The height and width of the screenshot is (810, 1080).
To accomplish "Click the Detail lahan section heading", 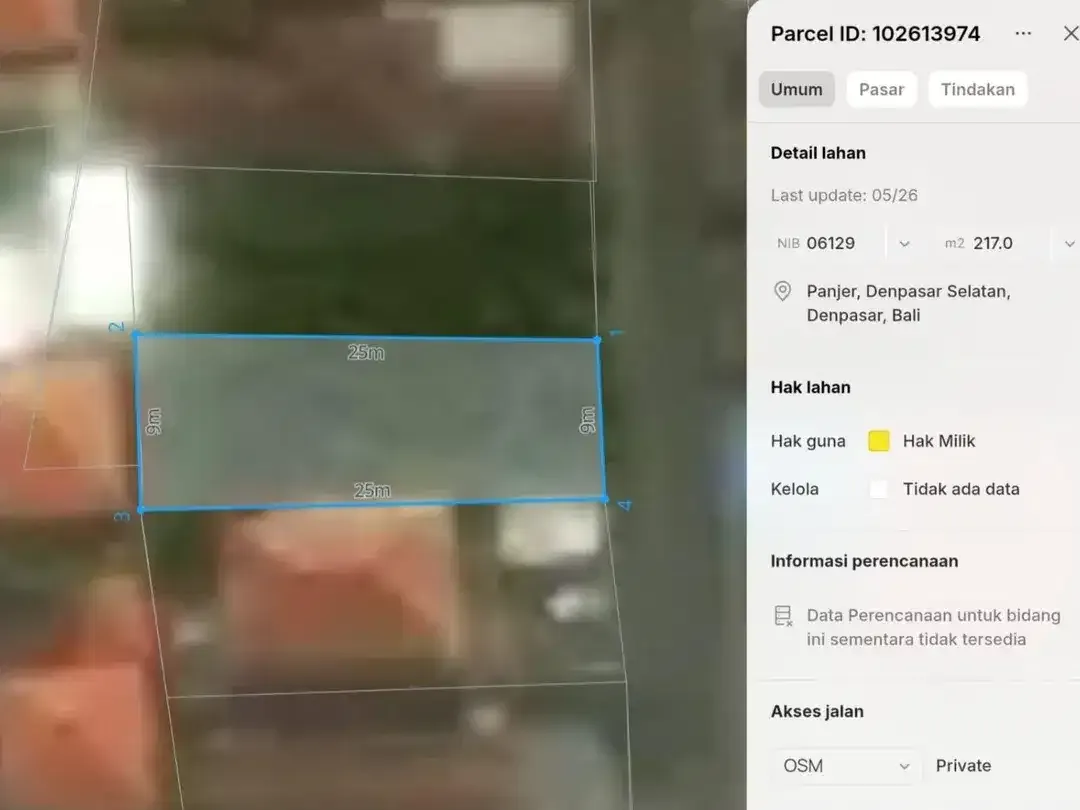I will click(818, 153).
